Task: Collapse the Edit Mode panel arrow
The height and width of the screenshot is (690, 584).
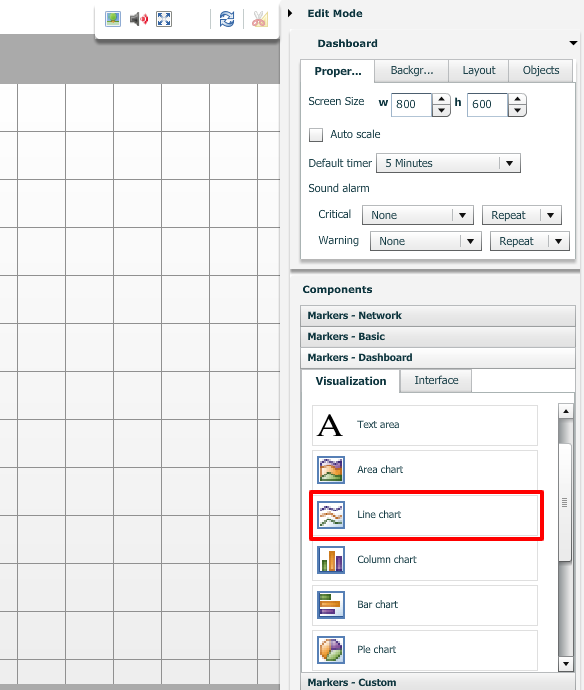Action: 290,13
